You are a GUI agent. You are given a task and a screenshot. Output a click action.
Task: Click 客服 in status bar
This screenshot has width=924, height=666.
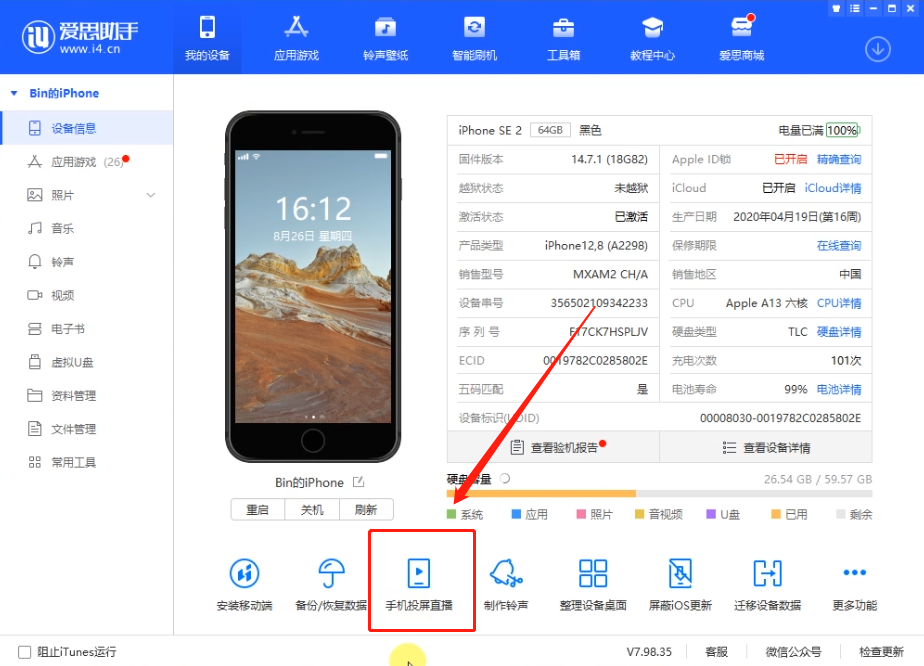(717, 652)
